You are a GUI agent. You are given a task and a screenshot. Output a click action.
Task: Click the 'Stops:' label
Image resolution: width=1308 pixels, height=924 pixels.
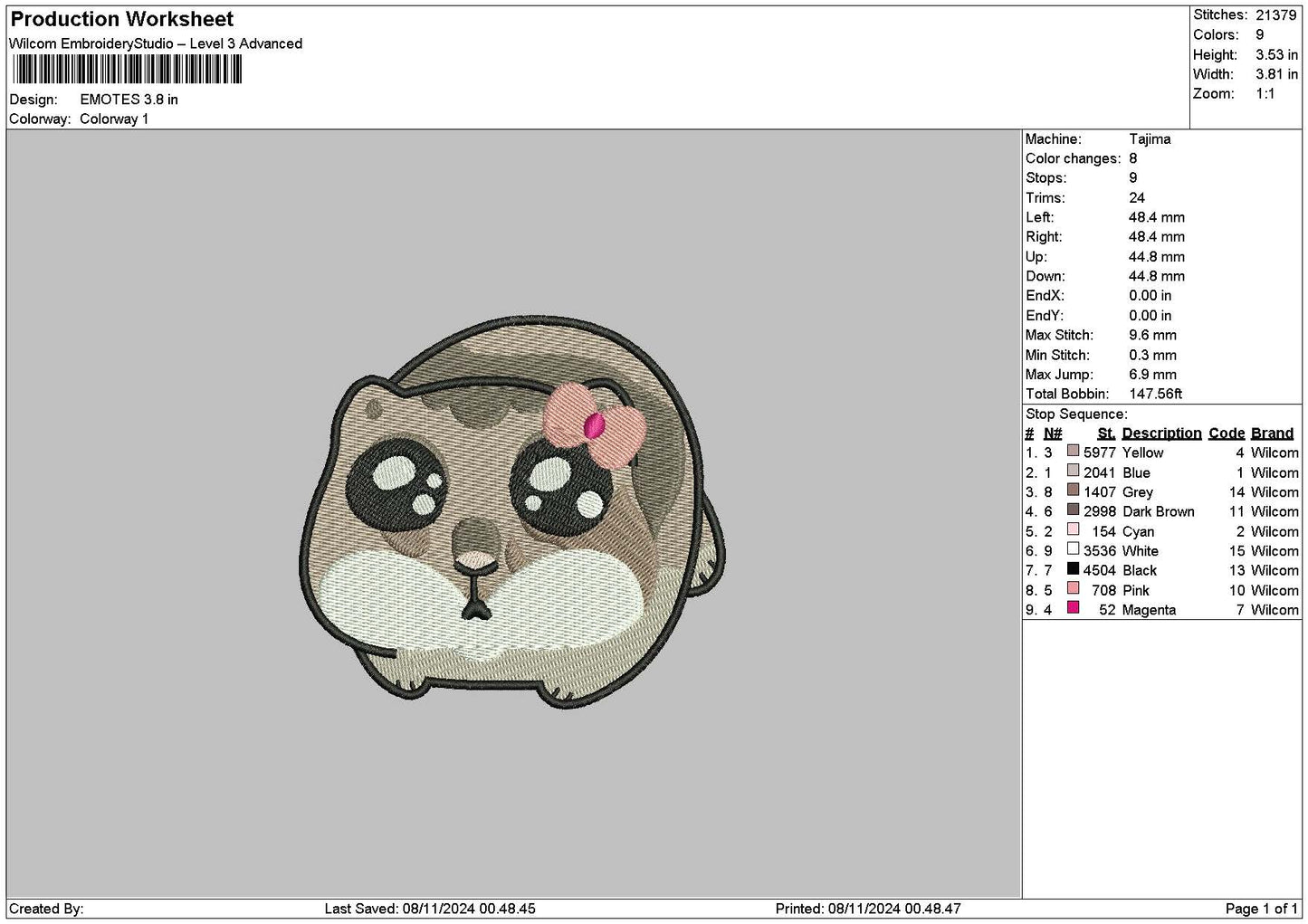pos(1045,178)
